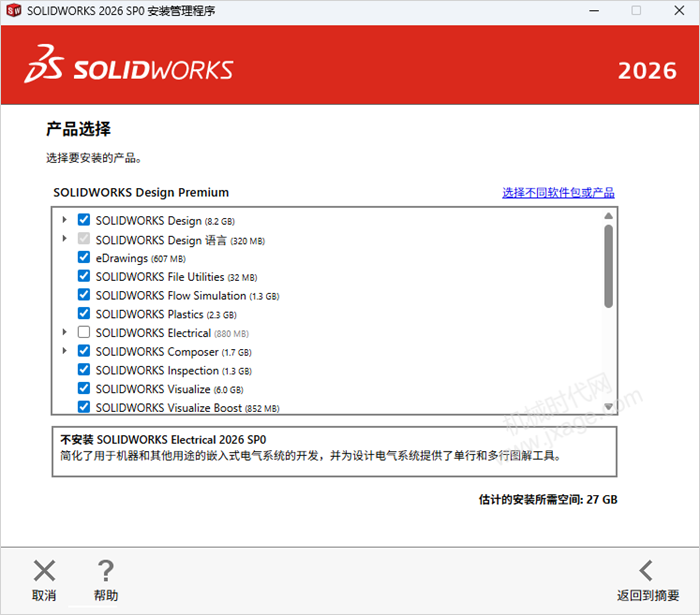Close the installation manager window
Screen dimensions: 700x615
[679, 10]
